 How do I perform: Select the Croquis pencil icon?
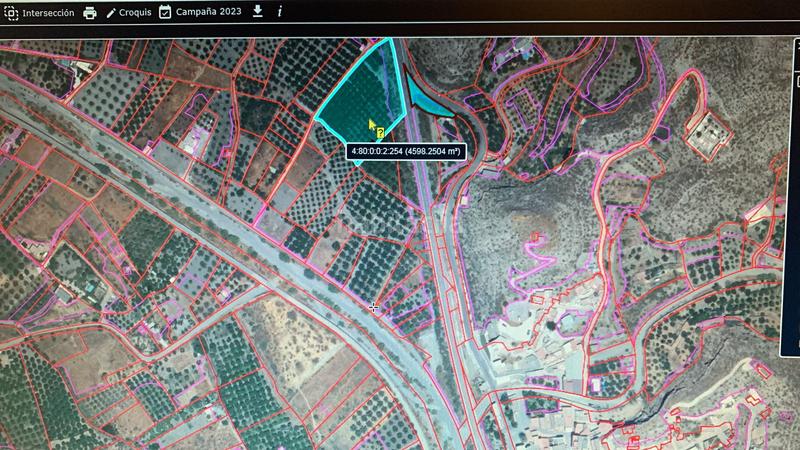pos(111,13)
